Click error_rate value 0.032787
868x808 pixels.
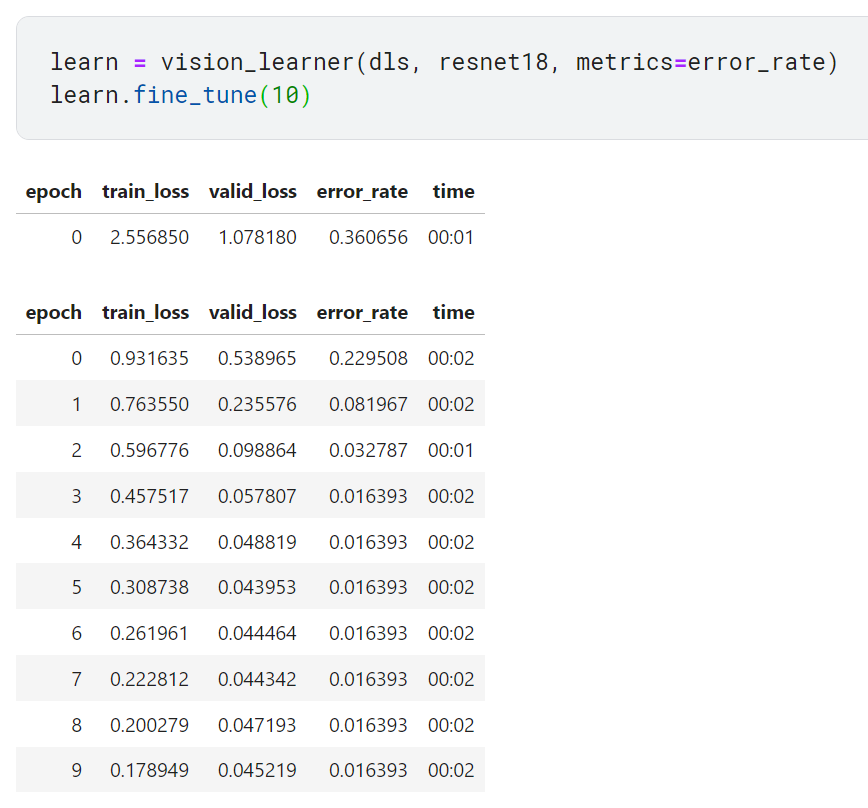[x=368, y=450]
